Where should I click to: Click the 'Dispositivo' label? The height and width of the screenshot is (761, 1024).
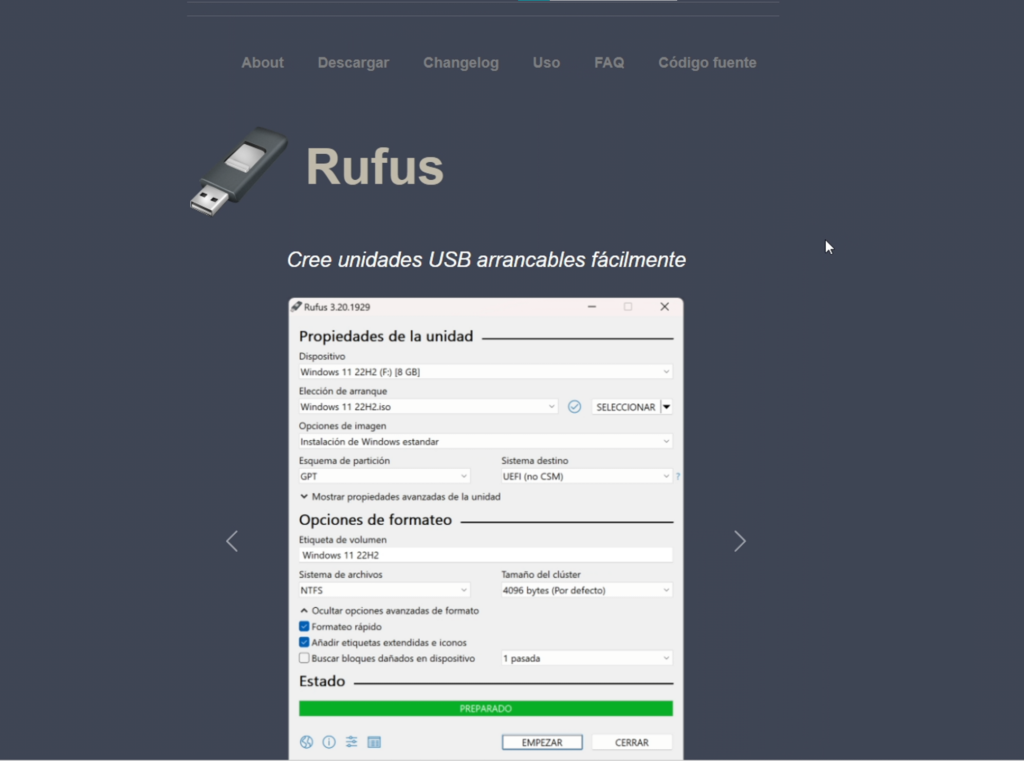pos(322,356)
